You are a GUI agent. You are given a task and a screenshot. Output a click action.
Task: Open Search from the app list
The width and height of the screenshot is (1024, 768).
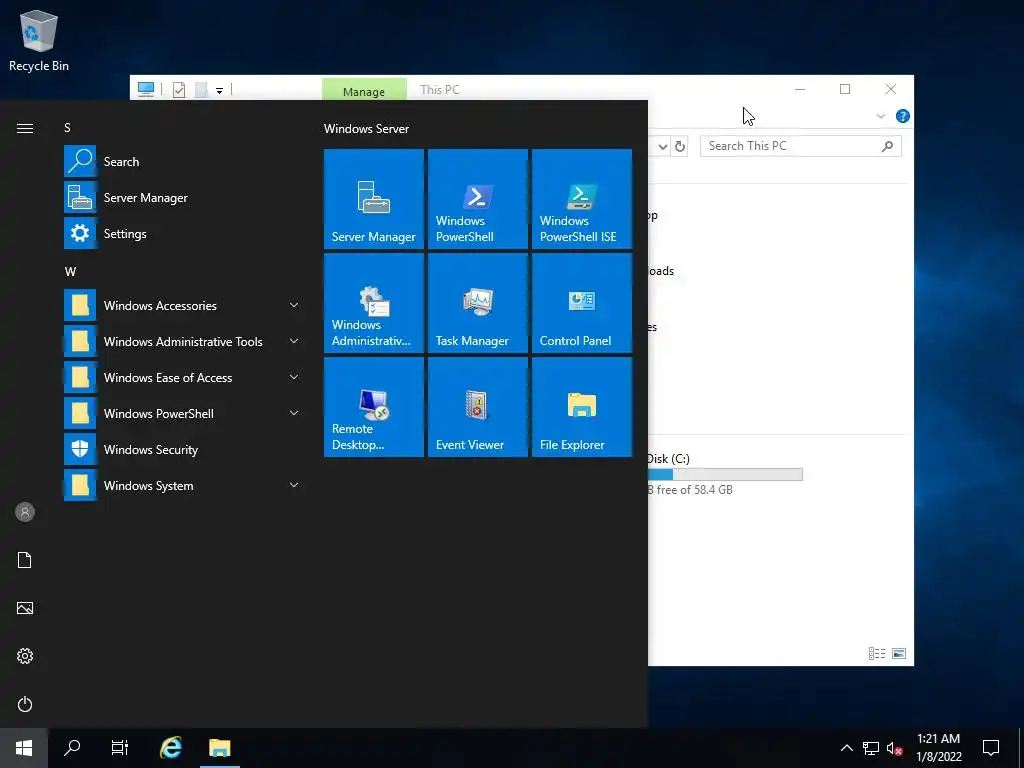183,161
